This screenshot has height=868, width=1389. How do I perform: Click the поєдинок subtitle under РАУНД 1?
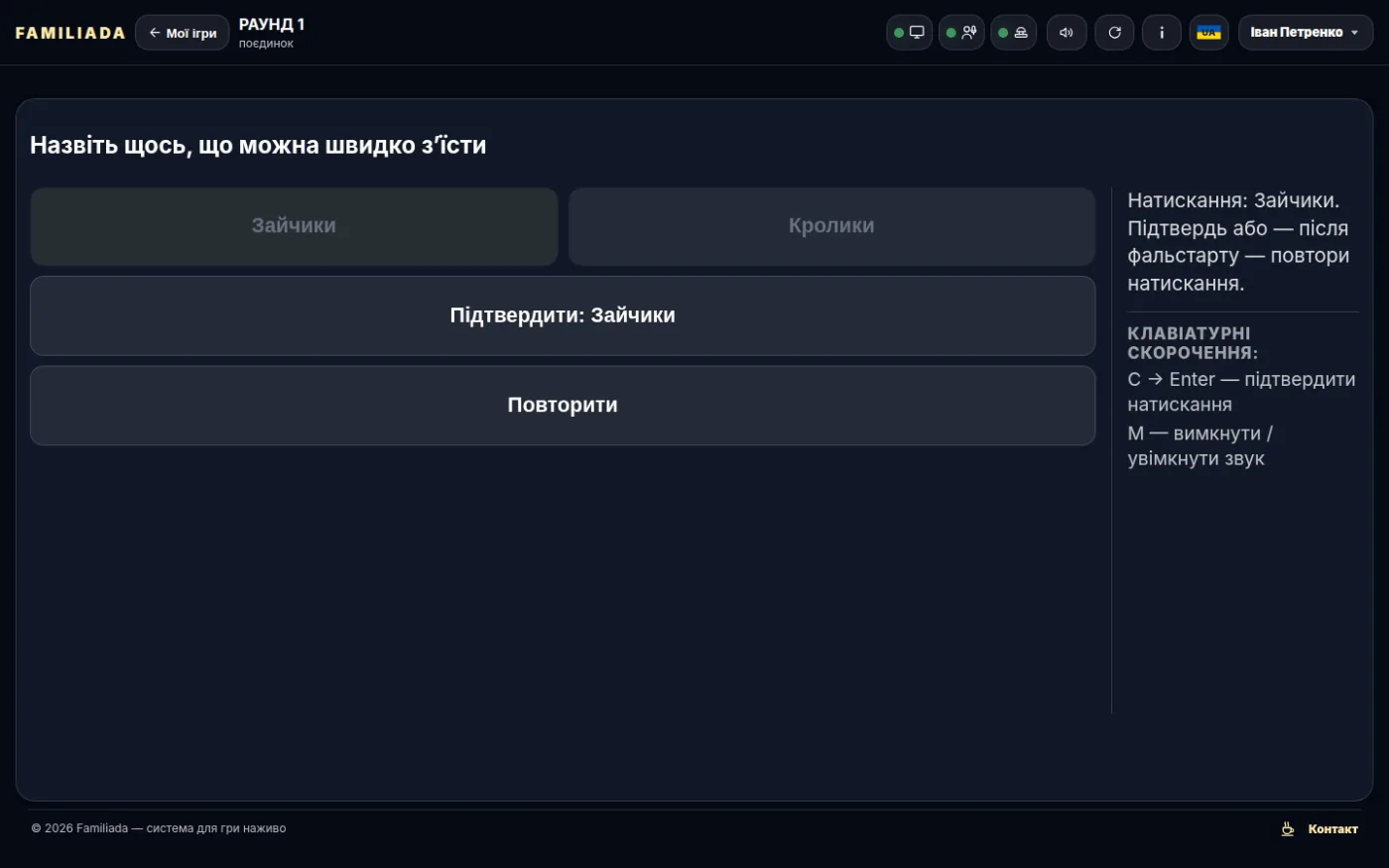[266, 44]
